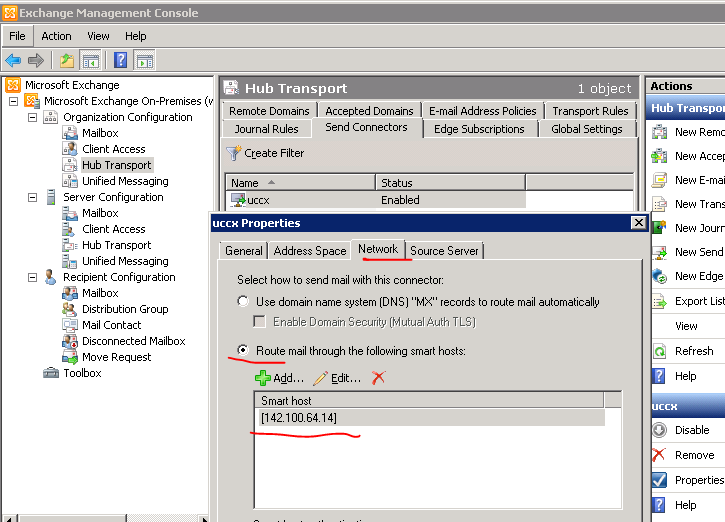725x522 pixels.
Task: Select Hub Transport under Organization Configuration
Action: 117,165
